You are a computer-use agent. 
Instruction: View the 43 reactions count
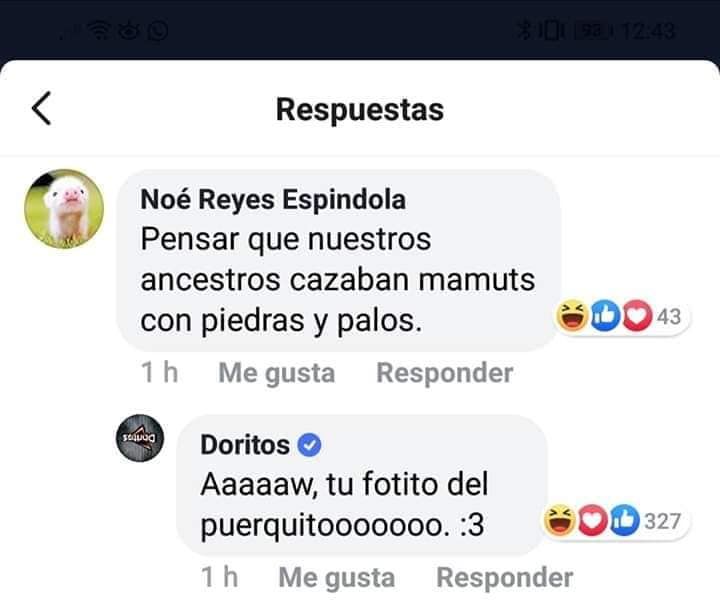[668, 316]
